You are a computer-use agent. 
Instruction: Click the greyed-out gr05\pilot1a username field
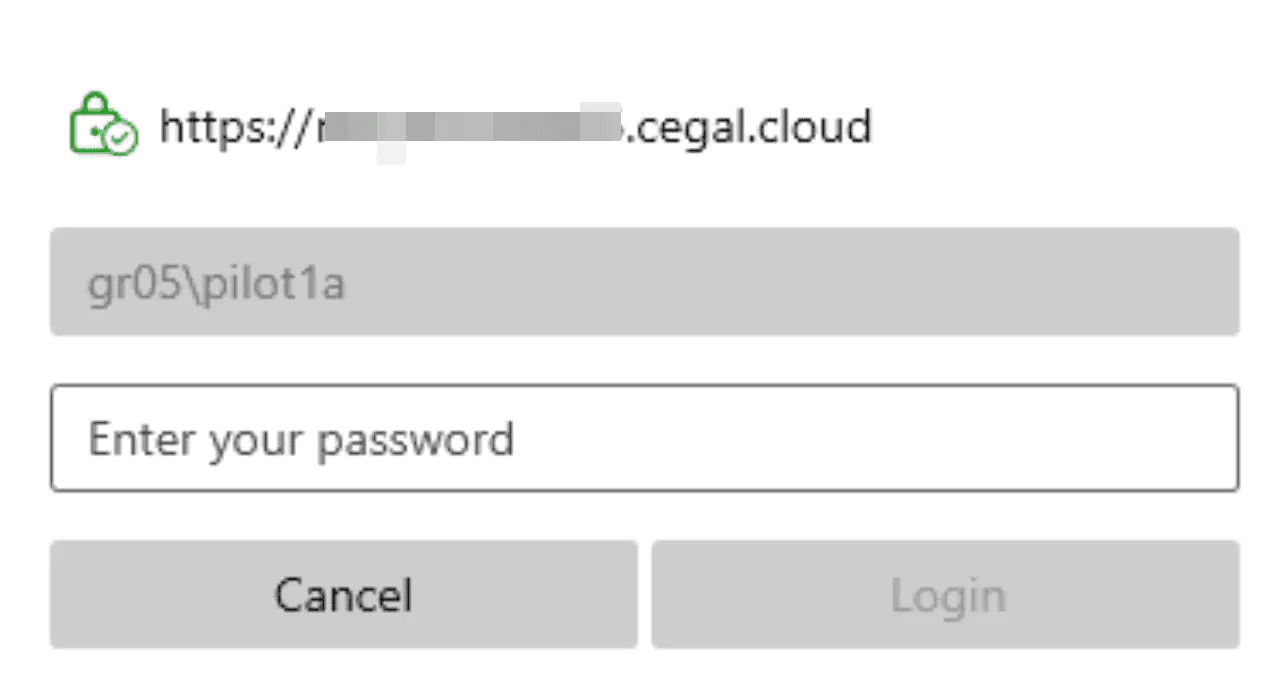click(x=644, y=282)
